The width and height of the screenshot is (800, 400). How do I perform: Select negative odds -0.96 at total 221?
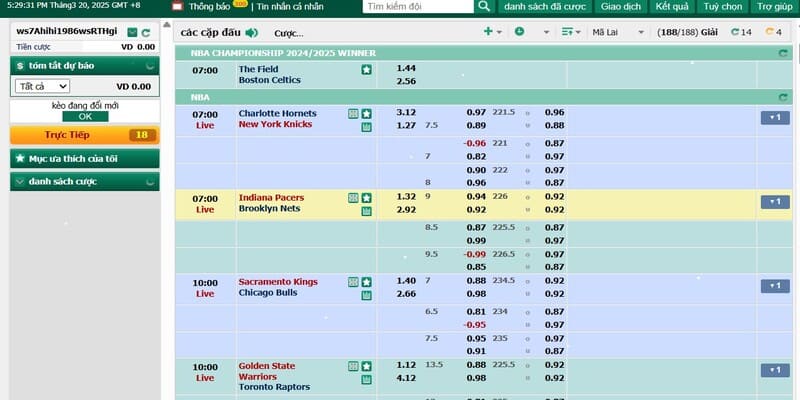coord(474,143)
